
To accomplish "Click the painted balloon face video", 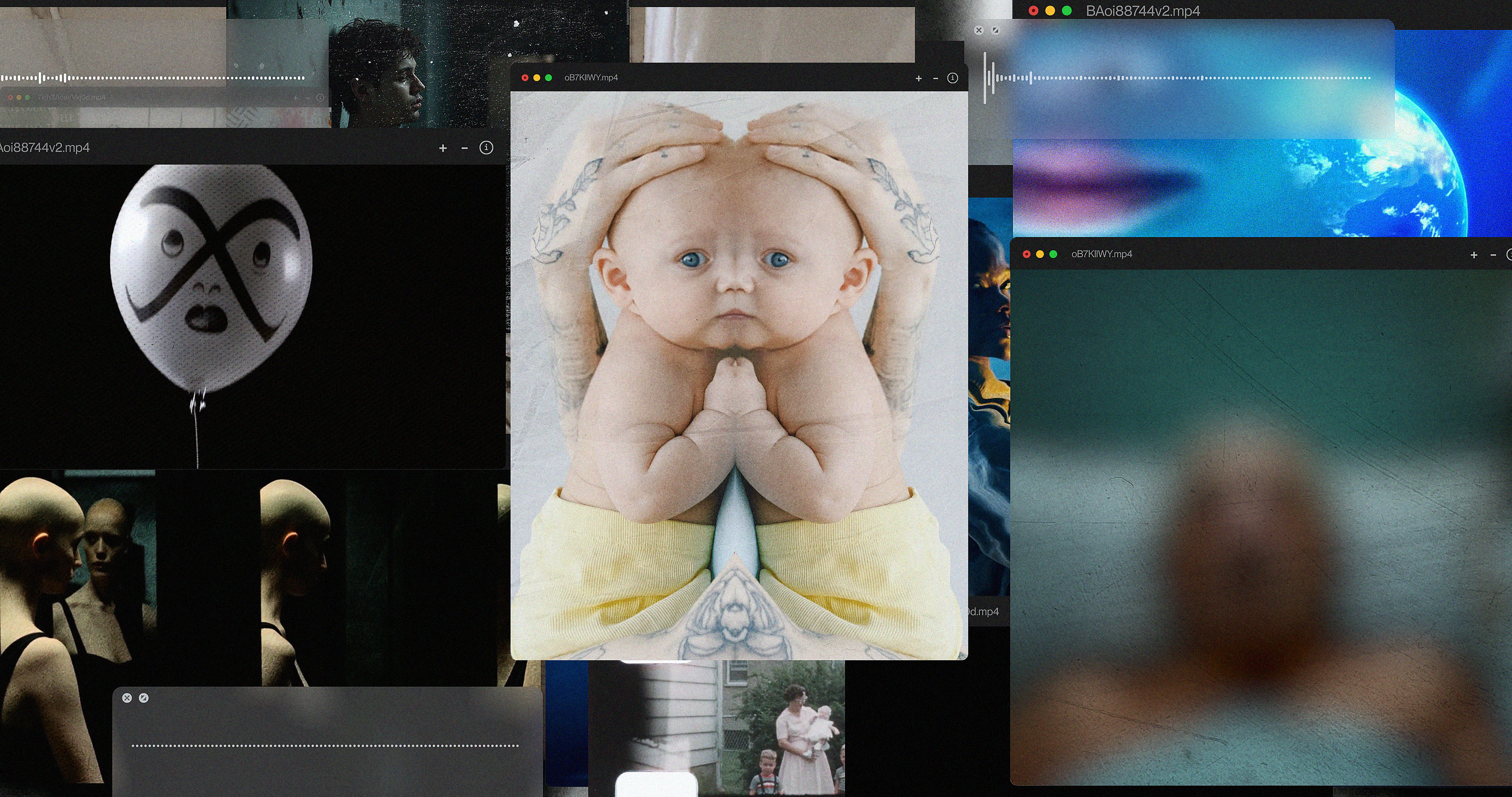I will [x=252, y=316].
